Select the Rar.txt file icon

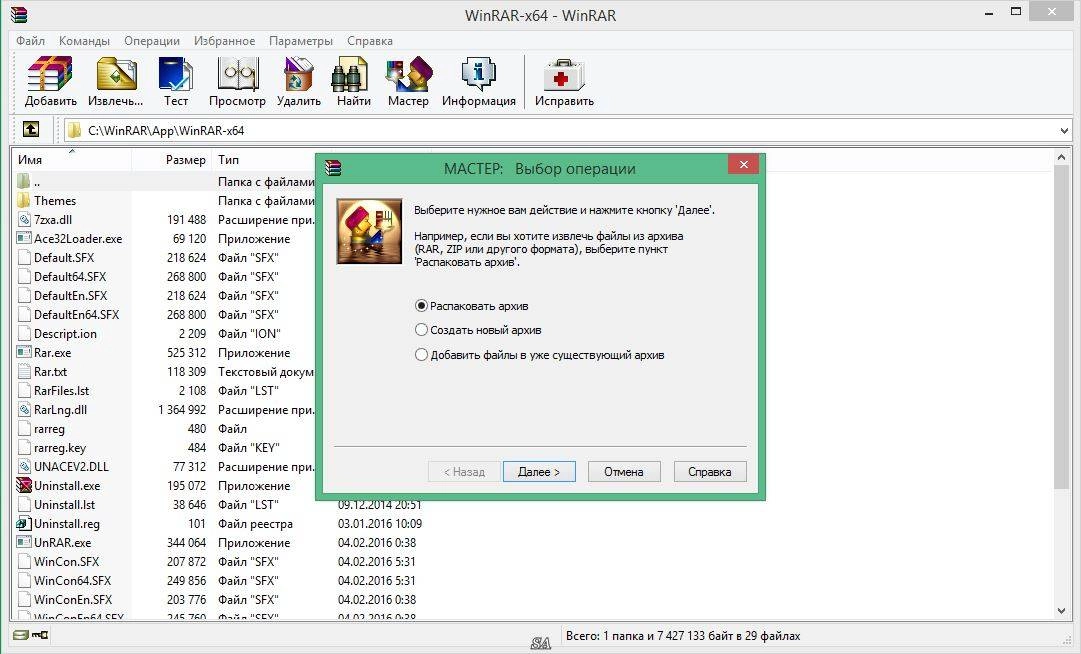(x=24, y=371)
